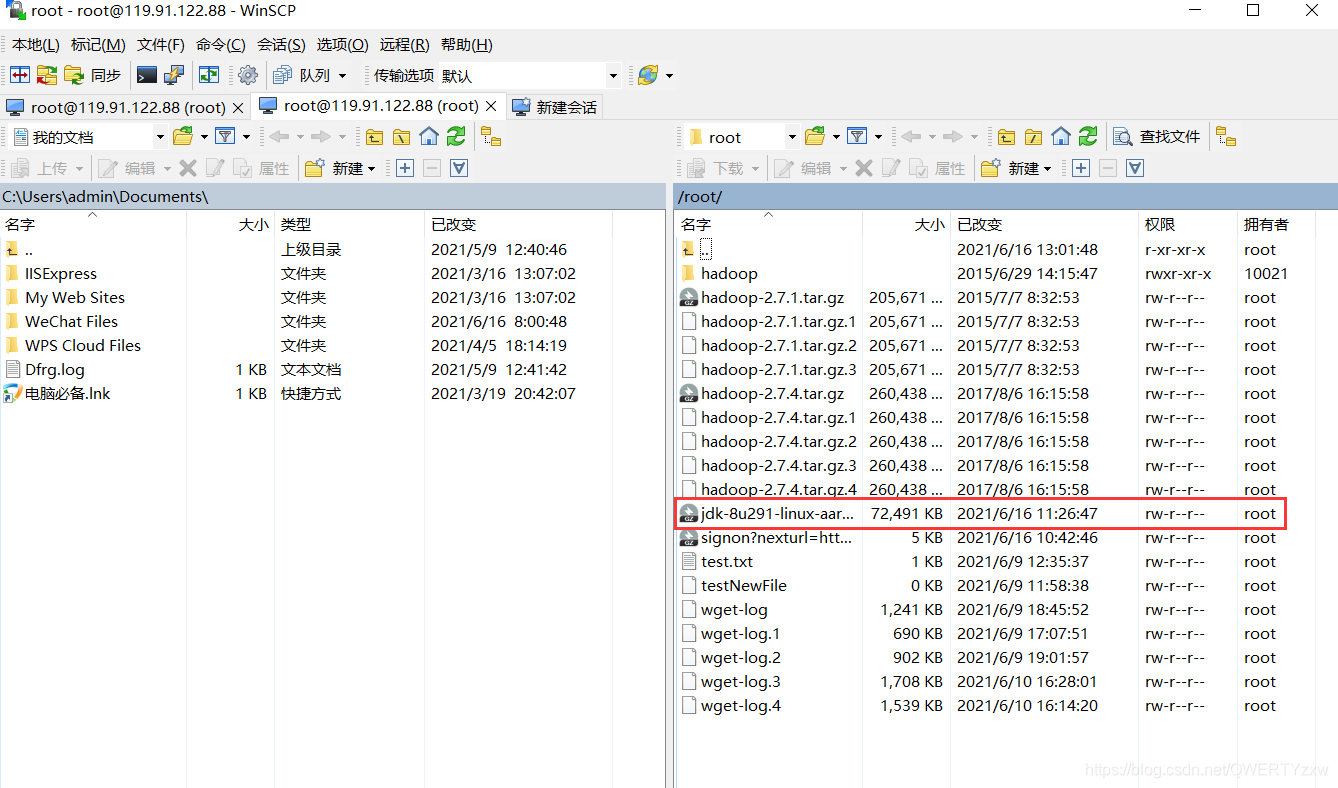
Task: Open the 新建会话 new session tab
Action: click(x=555, y=107)
